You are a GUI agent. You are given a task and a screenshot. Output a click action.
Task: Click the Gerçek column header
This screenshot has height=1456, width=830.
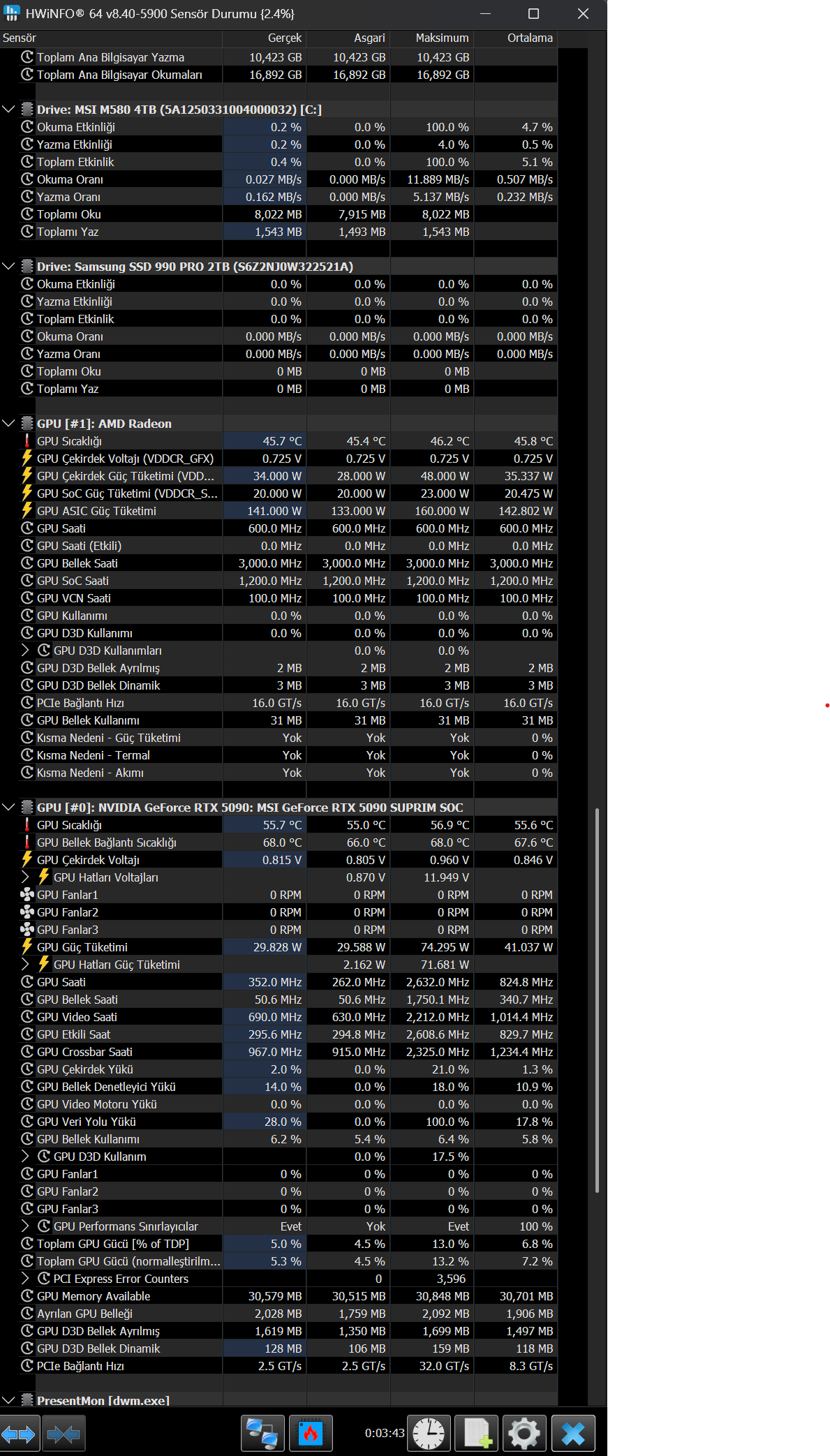[265, 38]
